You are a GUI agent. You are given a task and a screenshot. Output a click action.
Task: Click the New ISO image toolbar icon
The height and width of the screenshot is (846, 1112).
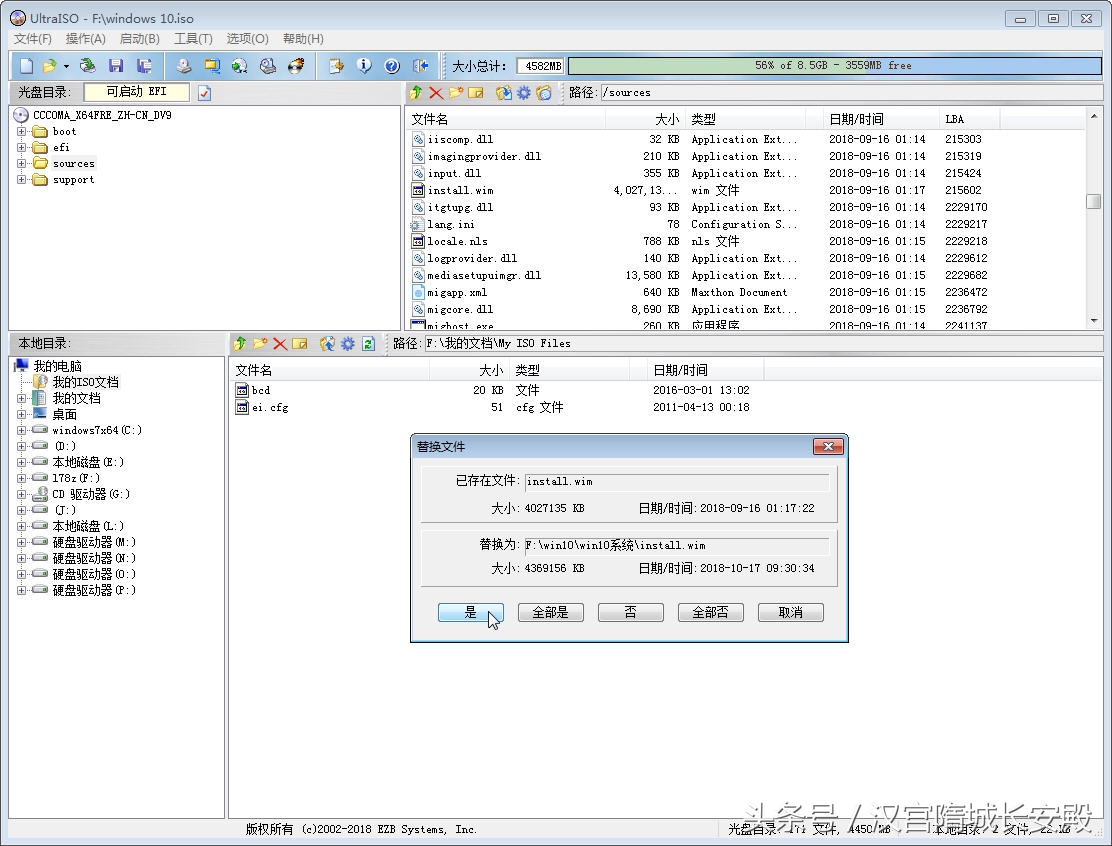point(26,66)
